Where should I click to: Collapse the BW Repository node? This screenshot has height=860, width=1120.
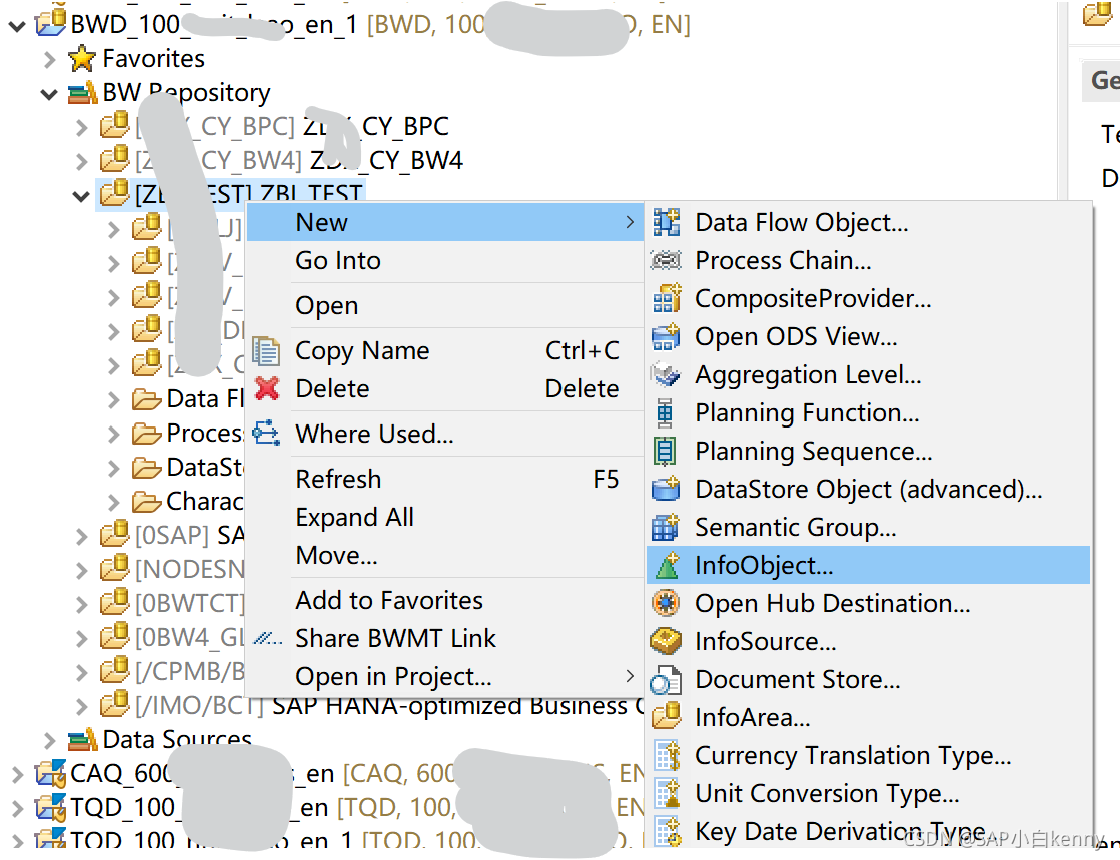pos(49,94)
